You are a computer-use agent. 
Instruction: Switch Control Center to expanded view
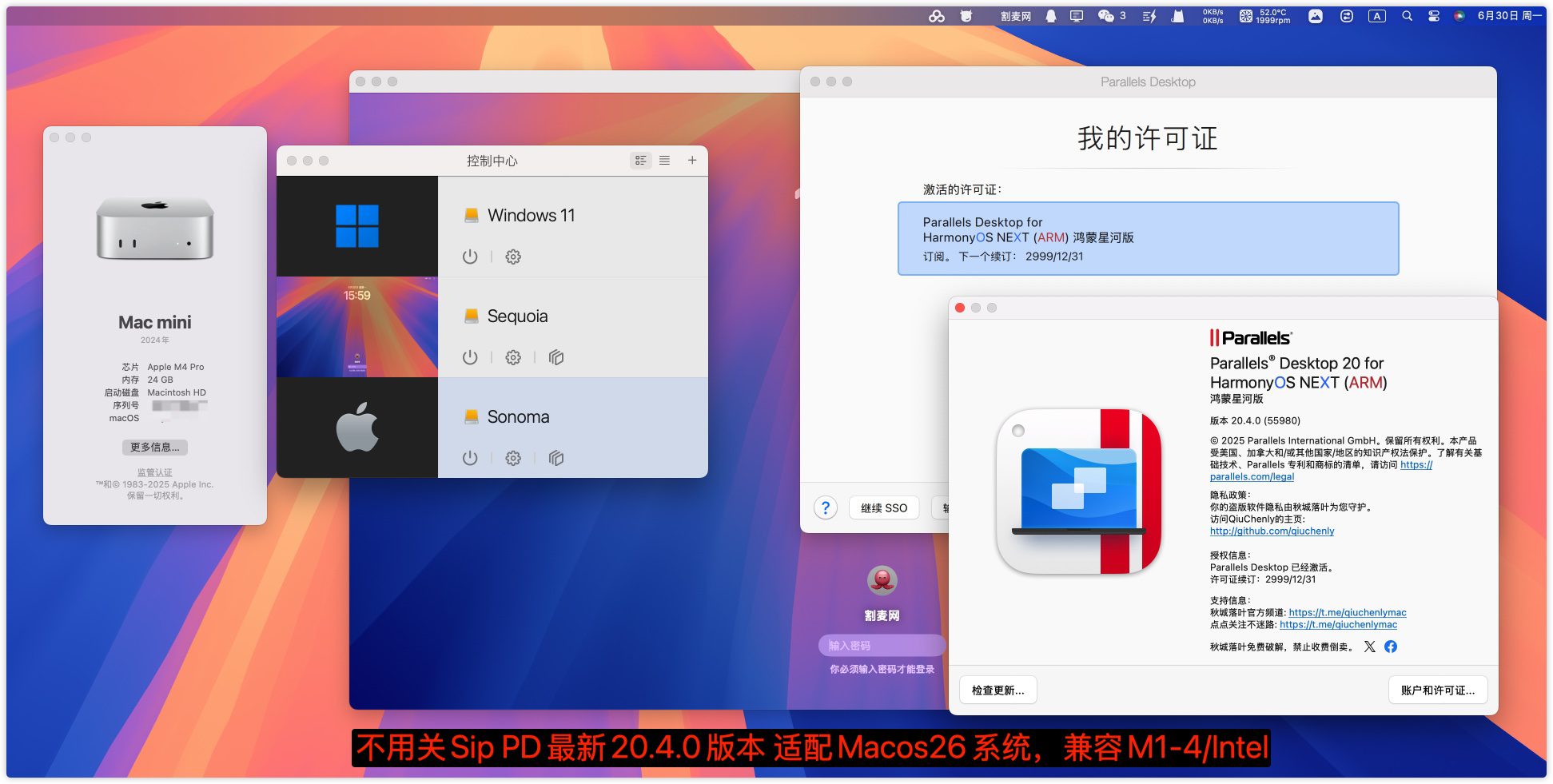pos(641,161)
